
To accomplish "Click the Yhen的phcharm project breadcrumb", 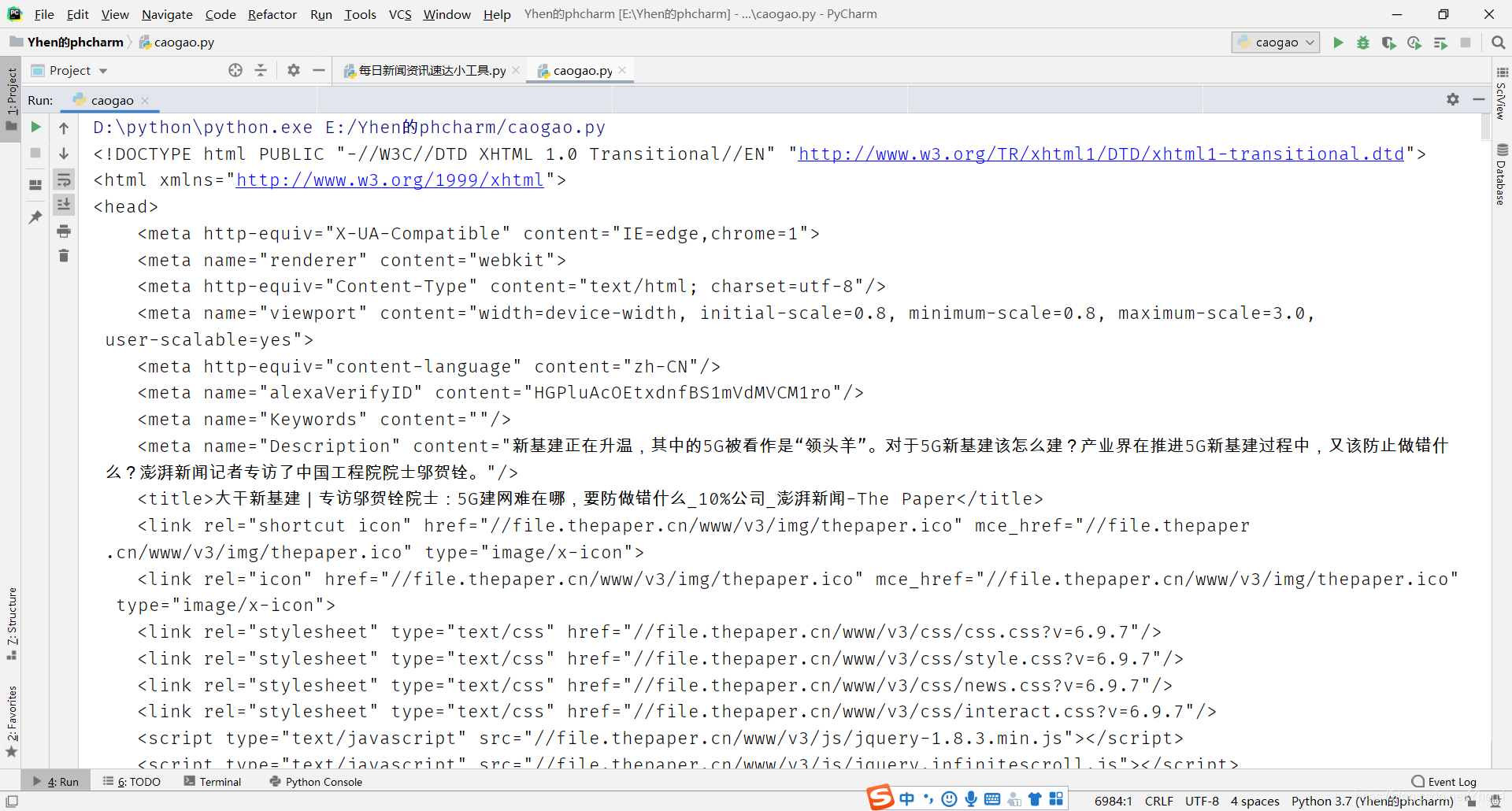I will point(68,43).
